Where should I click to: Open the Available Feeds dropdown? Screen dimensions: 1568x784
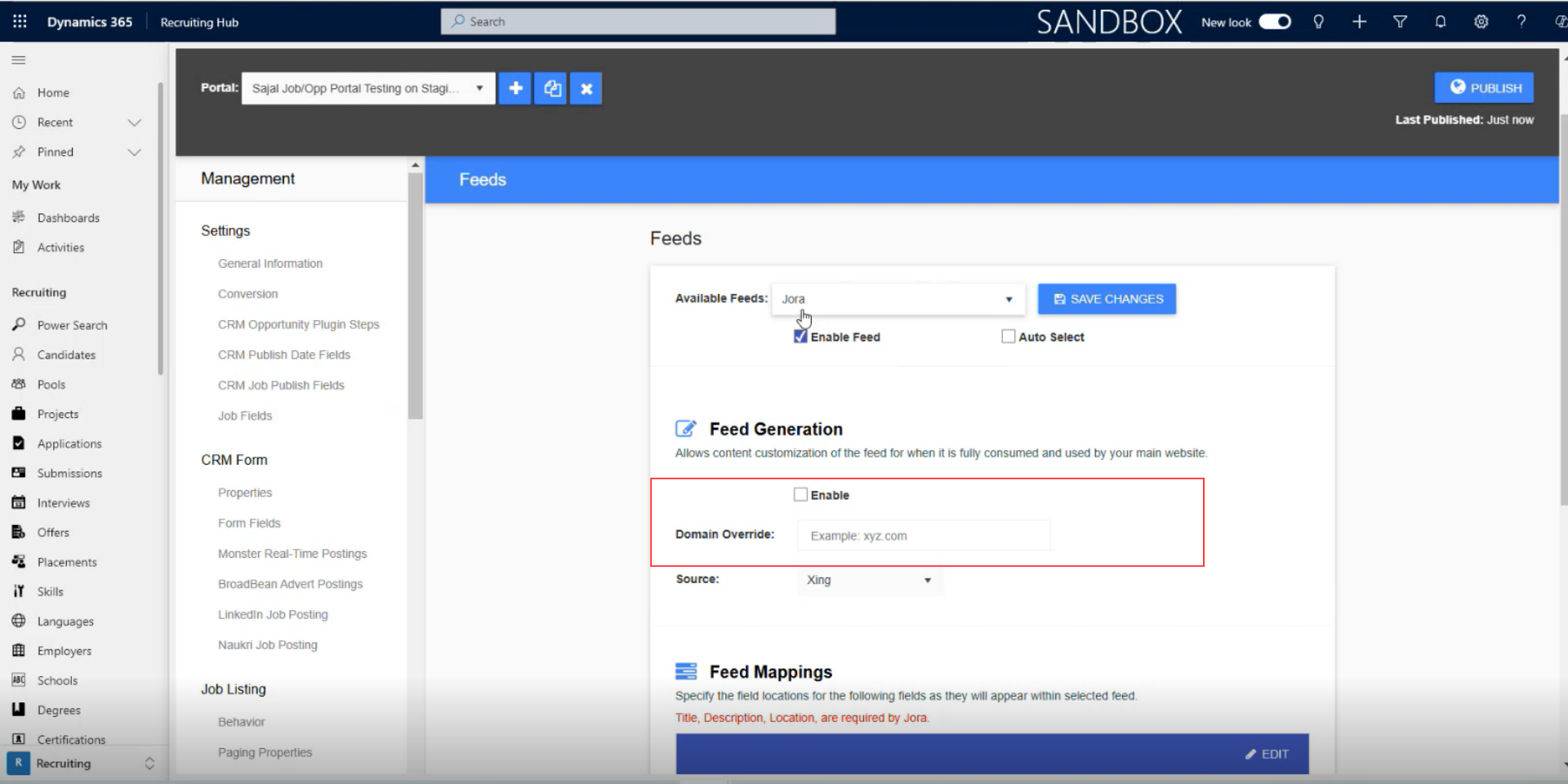[898, 299]
